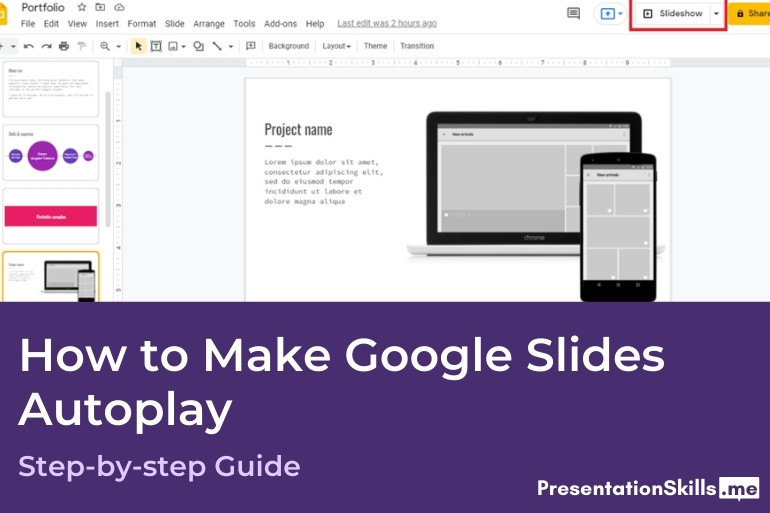Choose the Select arrow cursor tool
The image size is (770, 513).
point(138,46)
